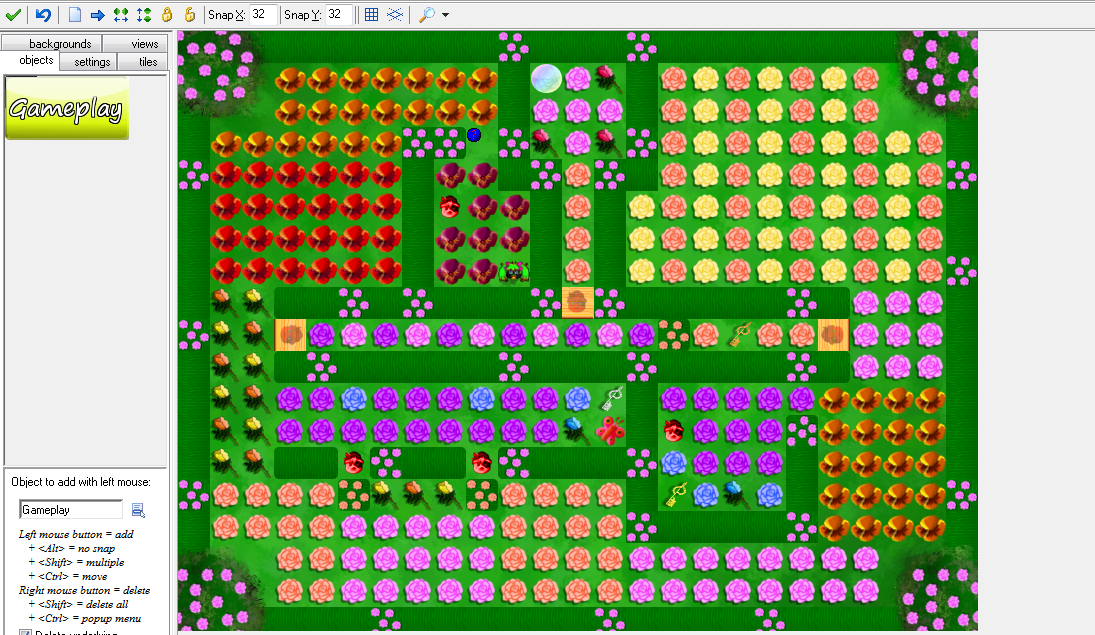Open the object selection menu icon
The image size is (1095, 635).
(138, 511)
